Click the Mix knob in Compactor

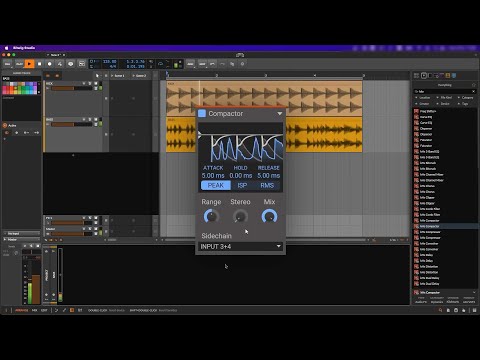[269, 216]
